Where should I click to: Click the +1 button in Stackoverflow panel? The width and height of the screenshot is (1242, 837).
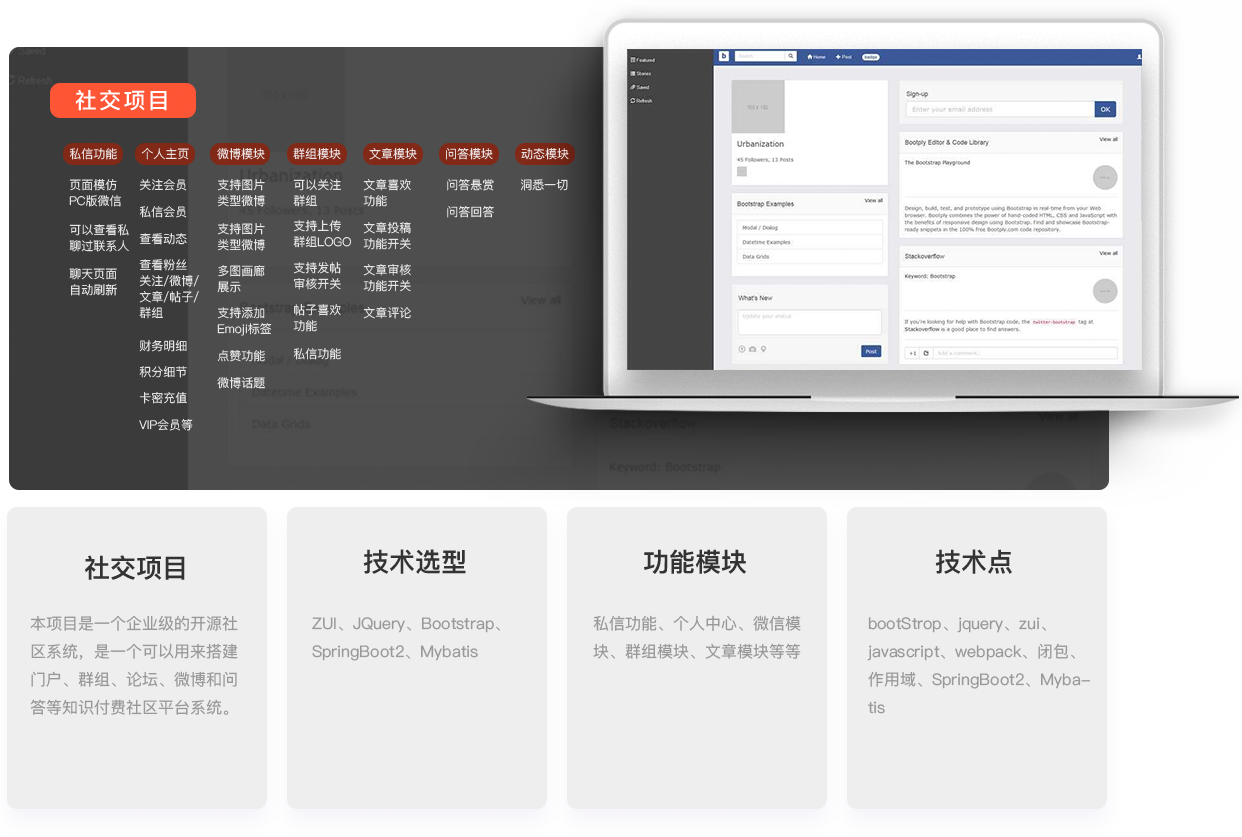[x=912, y=353]
